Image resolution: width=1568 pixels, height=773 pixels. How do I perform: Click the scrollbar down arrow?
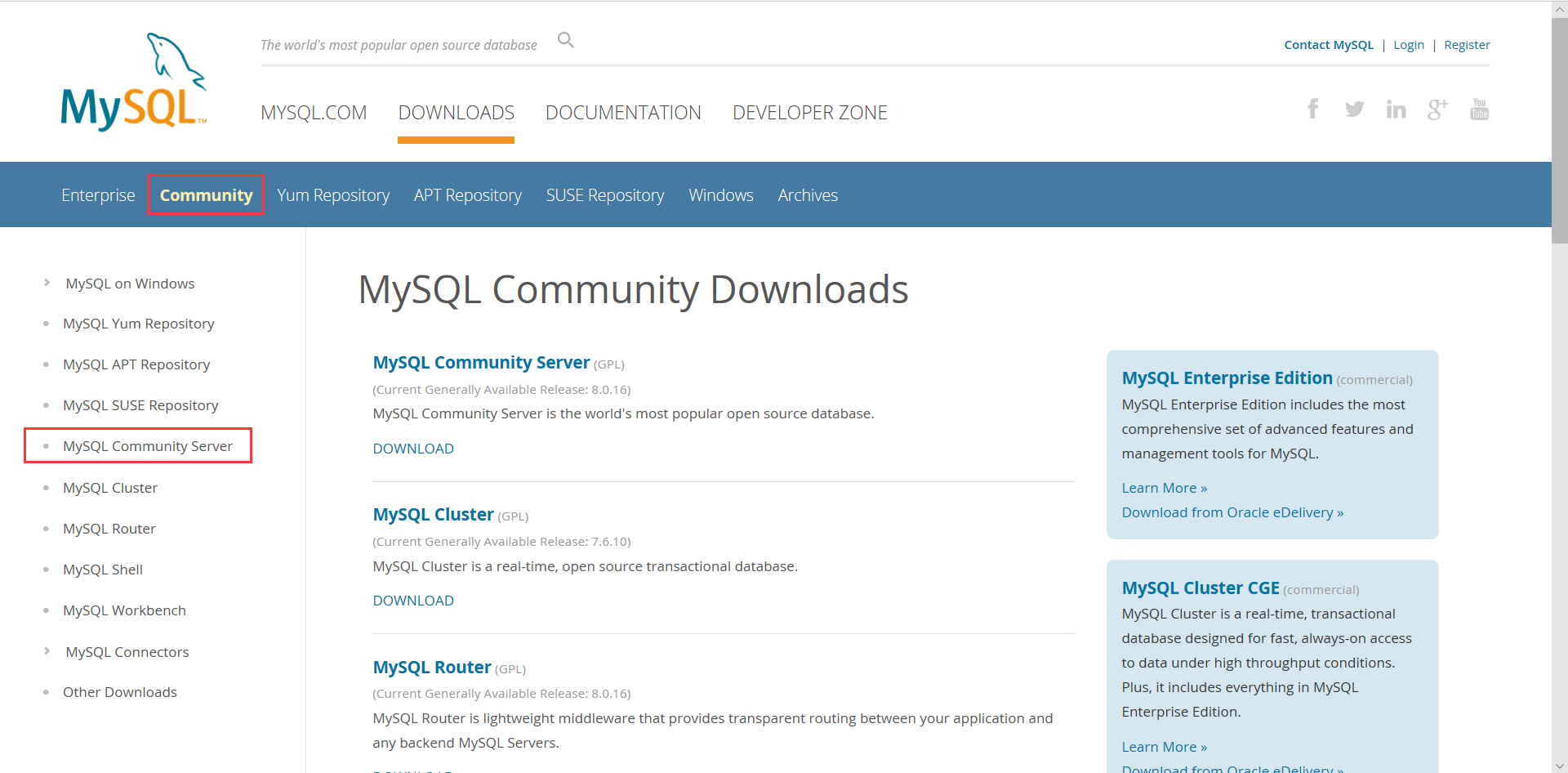click(x=1560, y=765)
